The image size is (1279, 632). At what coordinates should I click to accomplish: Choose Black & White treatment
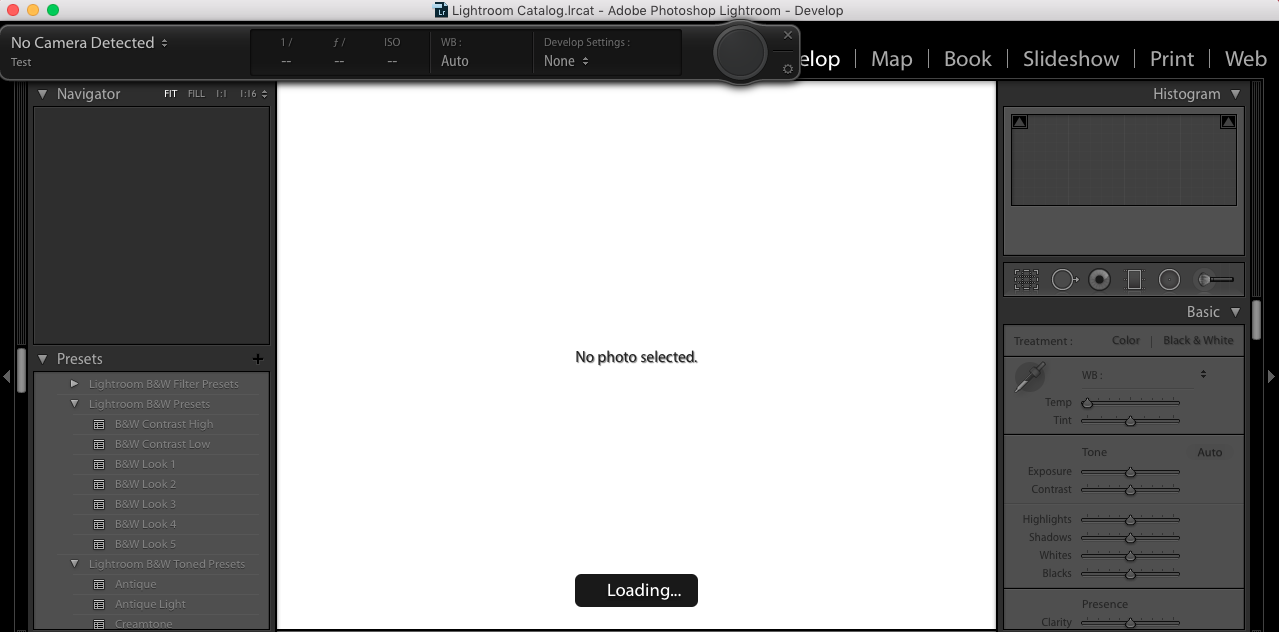[1198, 340]
